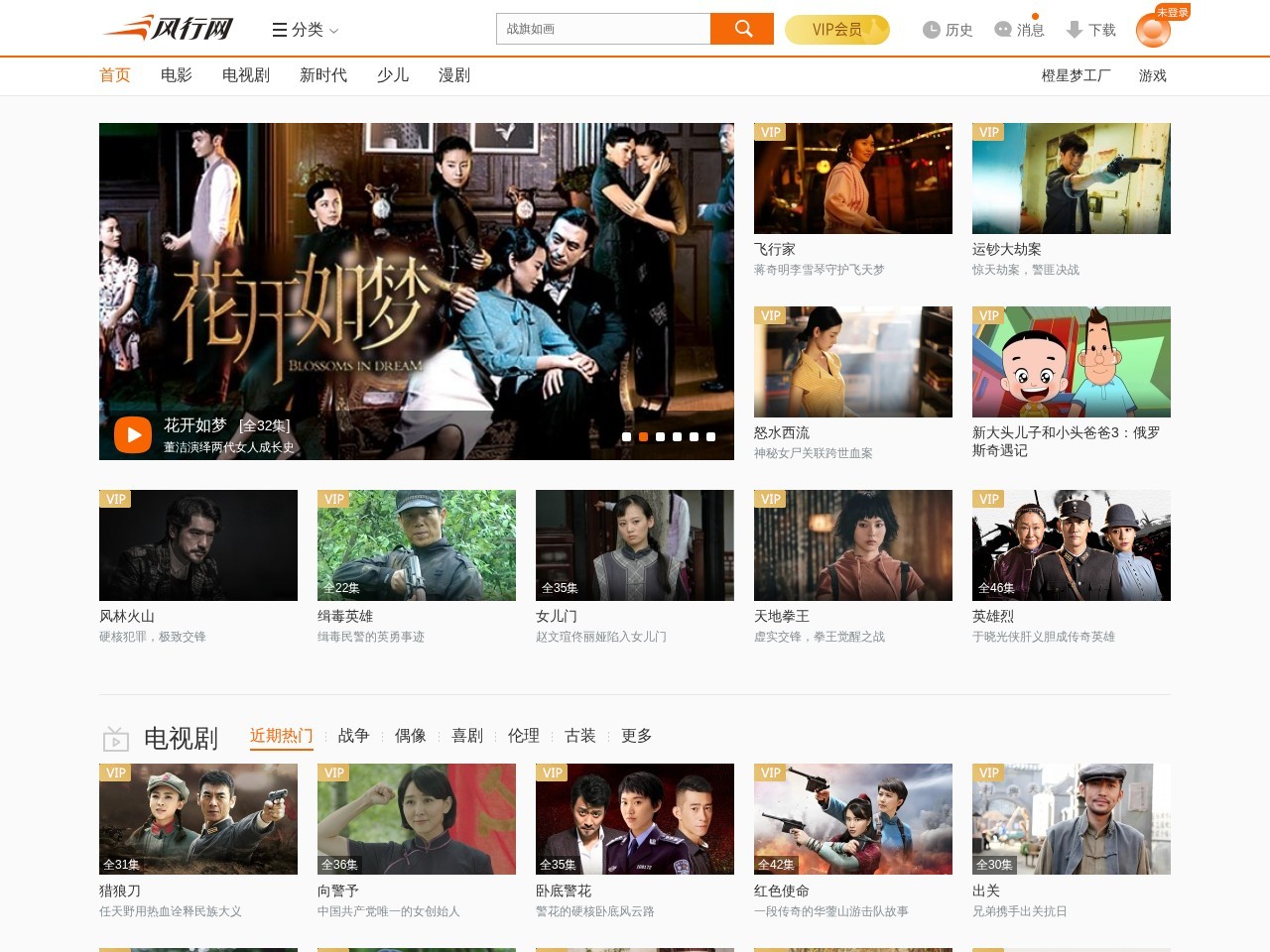This screenshot has width=1270, height=952.
Task: Open the 新大头儿子和小头爸爸3 cartoon thumbnail
Action: [1072, 362]
